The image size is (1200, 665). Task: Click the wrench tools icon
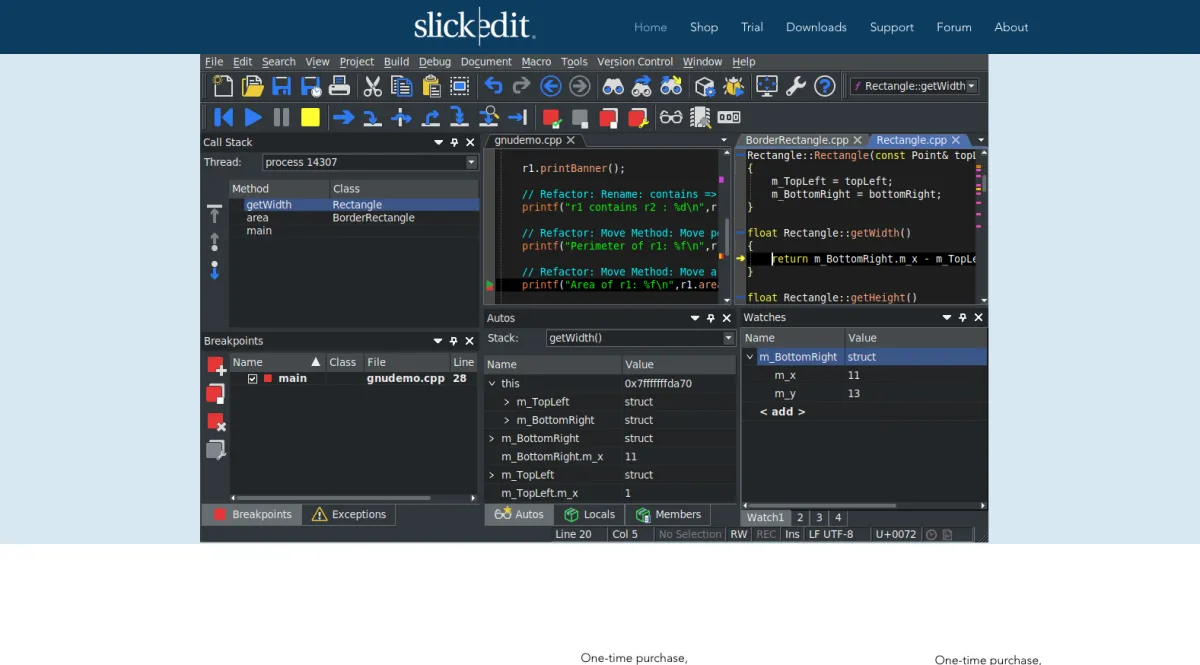tap(796, 86)
